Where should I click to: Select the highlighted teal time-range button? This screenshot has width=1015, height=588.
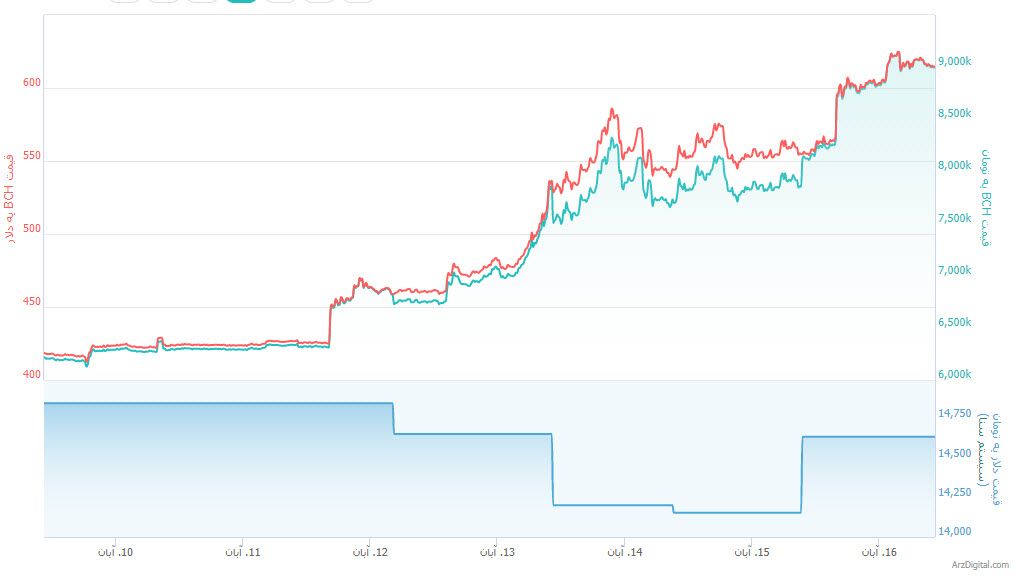tap(241, 1)
